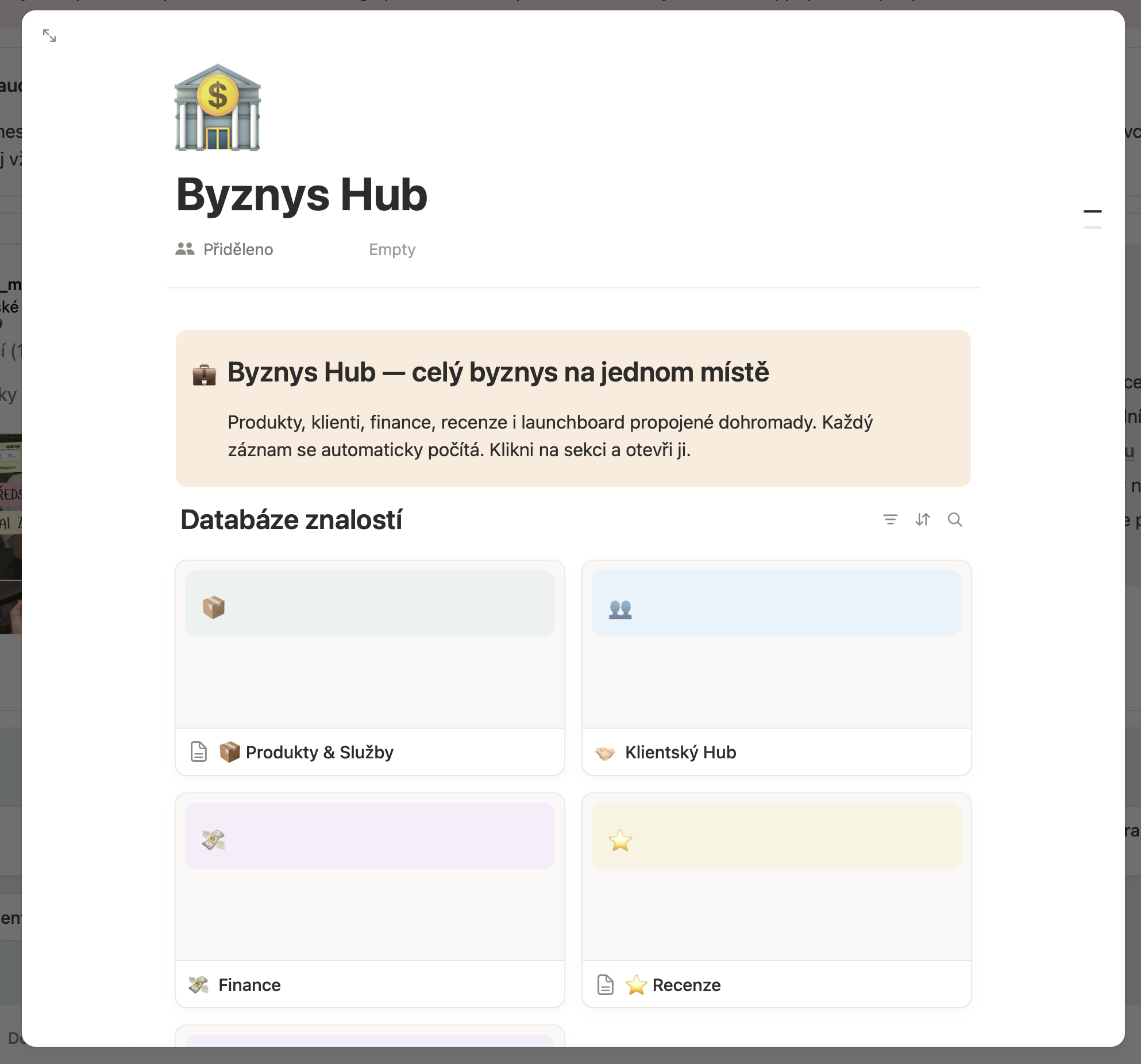Open the database sort icon
This screenshot has width=1141, height=1064.
click(x=923, y=520)
